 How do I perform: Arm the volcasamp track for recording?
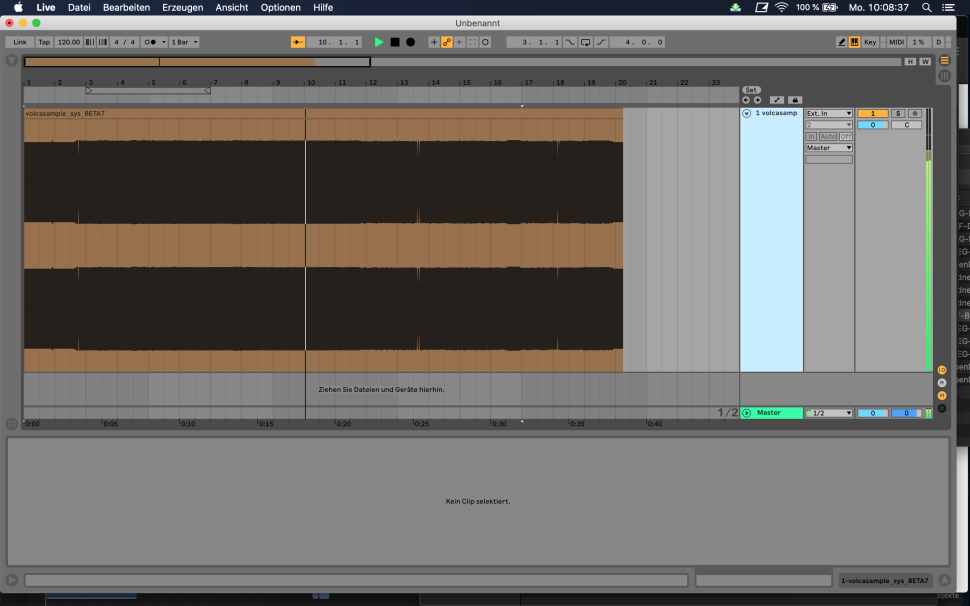[915, 114]
